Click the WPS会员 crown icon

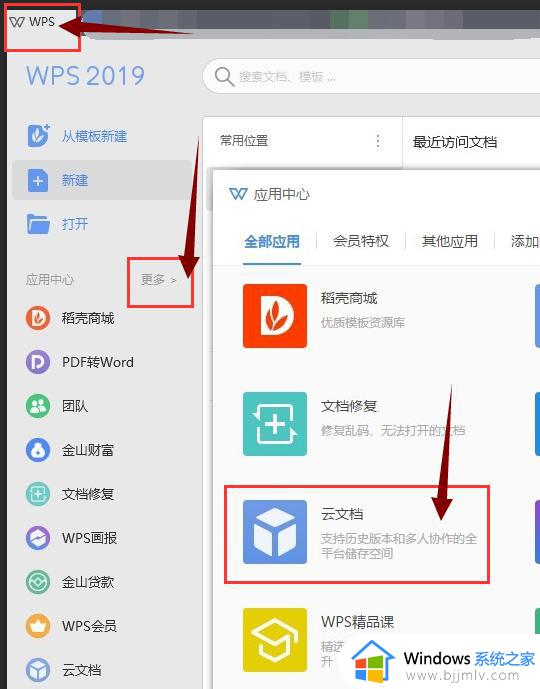click(x=38, y=626)
